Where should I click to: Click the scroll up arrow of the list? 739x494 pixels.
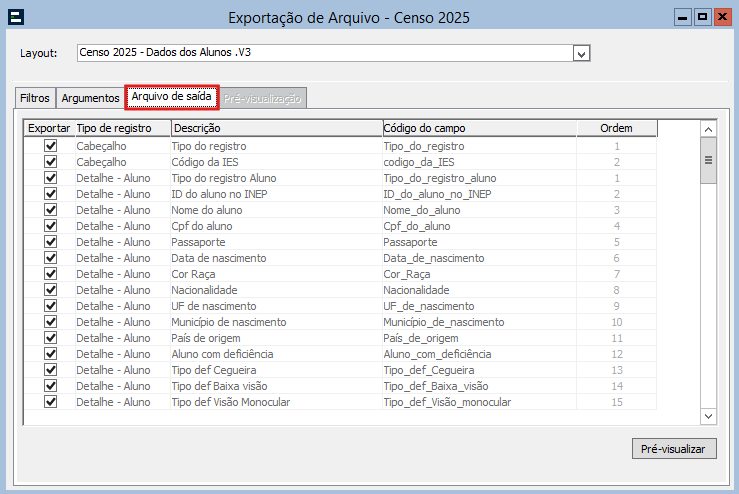click(708, 129)
